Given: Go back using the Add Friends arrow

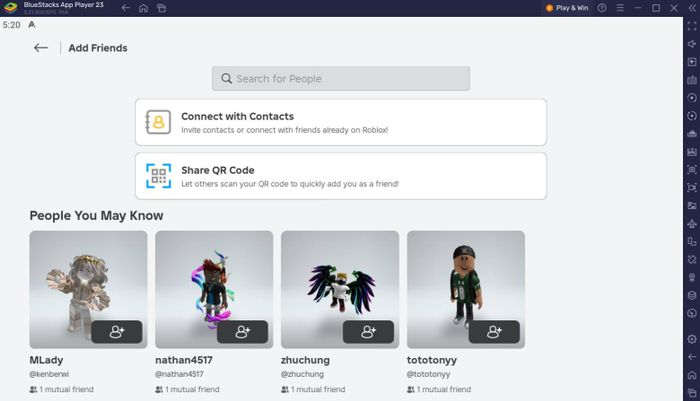Looking at the screenshot, I should [x=41, y=48].
